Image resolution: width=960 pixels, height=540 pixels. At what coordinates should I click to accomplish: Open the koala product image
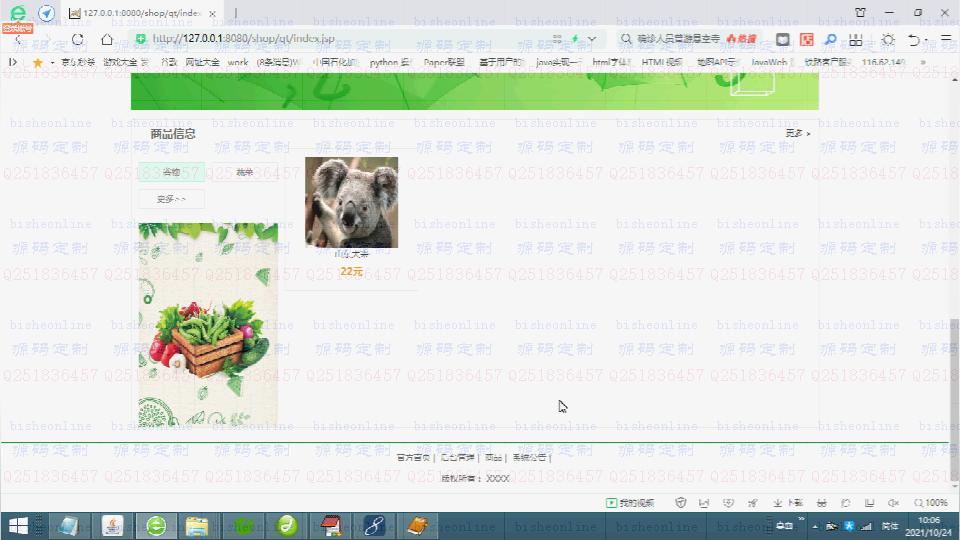click(351, 202)
